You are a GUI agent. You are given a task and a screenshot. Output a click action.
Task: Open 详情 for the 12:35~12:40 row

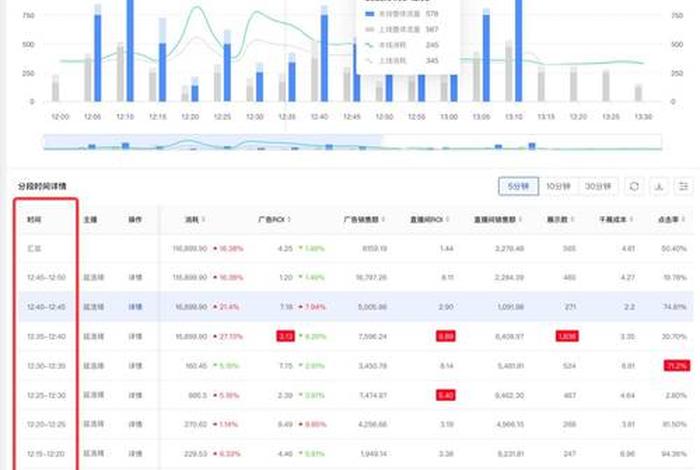135,337
